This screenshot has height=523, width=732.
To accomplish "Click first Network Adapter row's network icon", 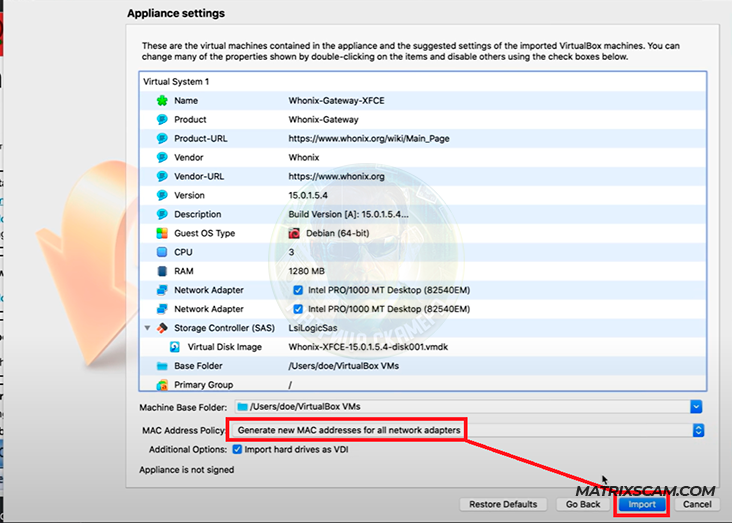I will click(x=162, y=290).
